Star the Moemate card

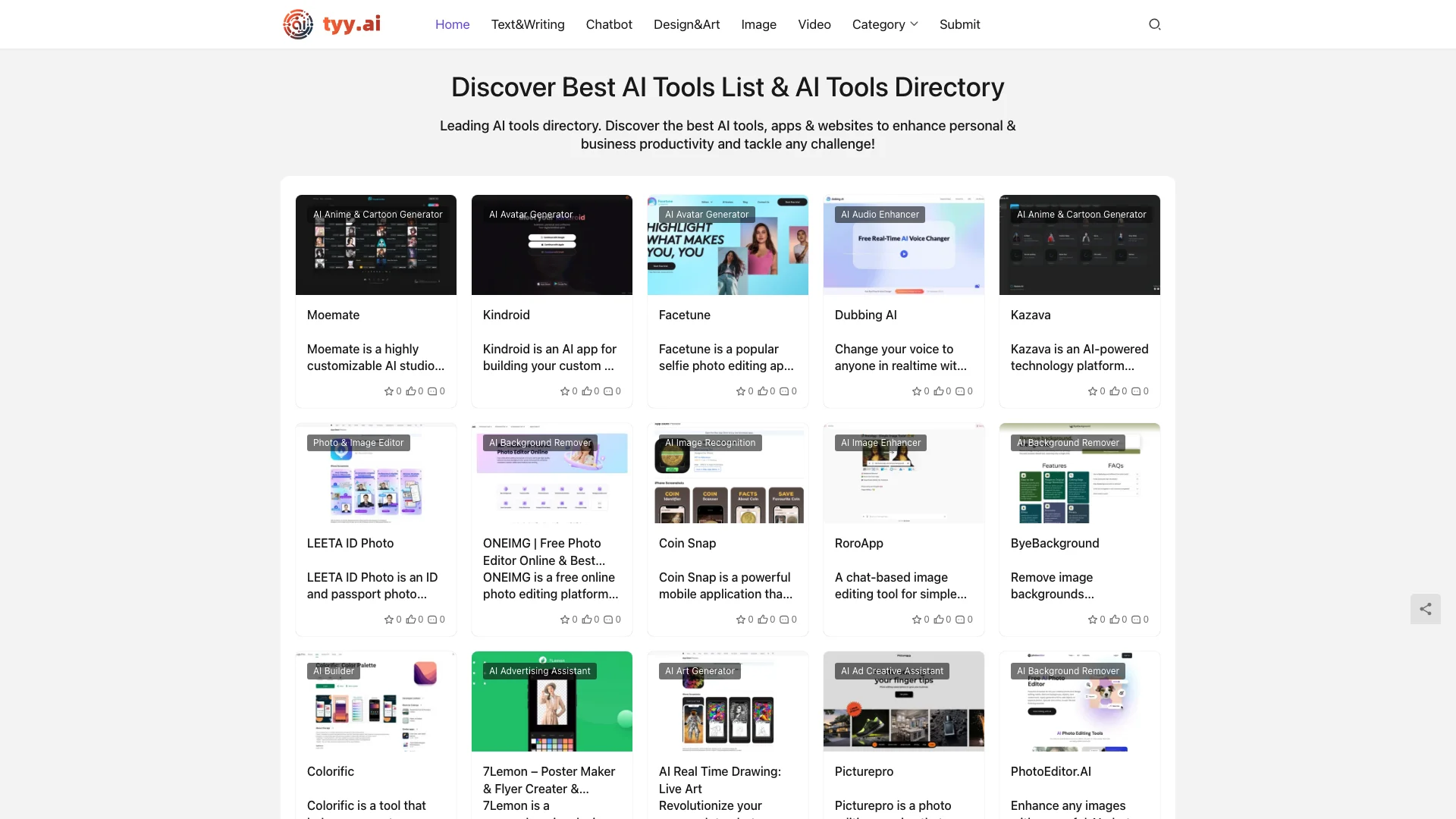pyautogui.click(x=389, y=391)
